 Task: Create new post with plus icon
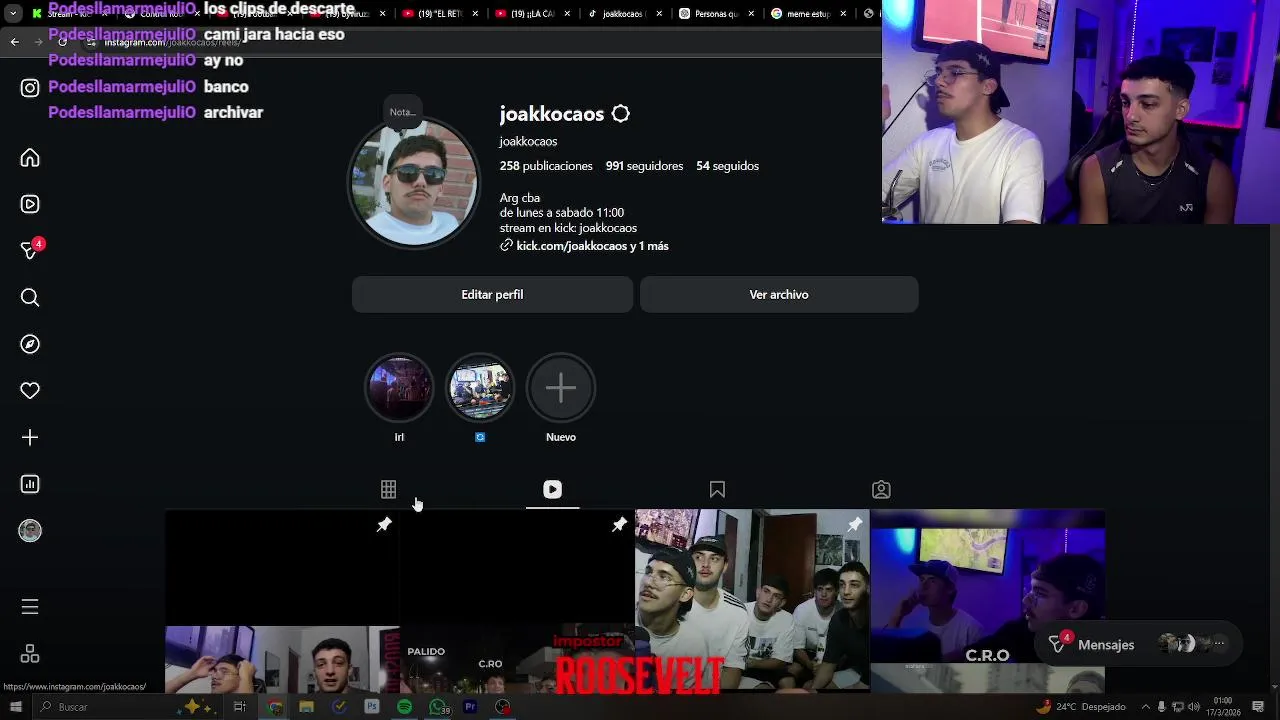(x=30, y=437)
